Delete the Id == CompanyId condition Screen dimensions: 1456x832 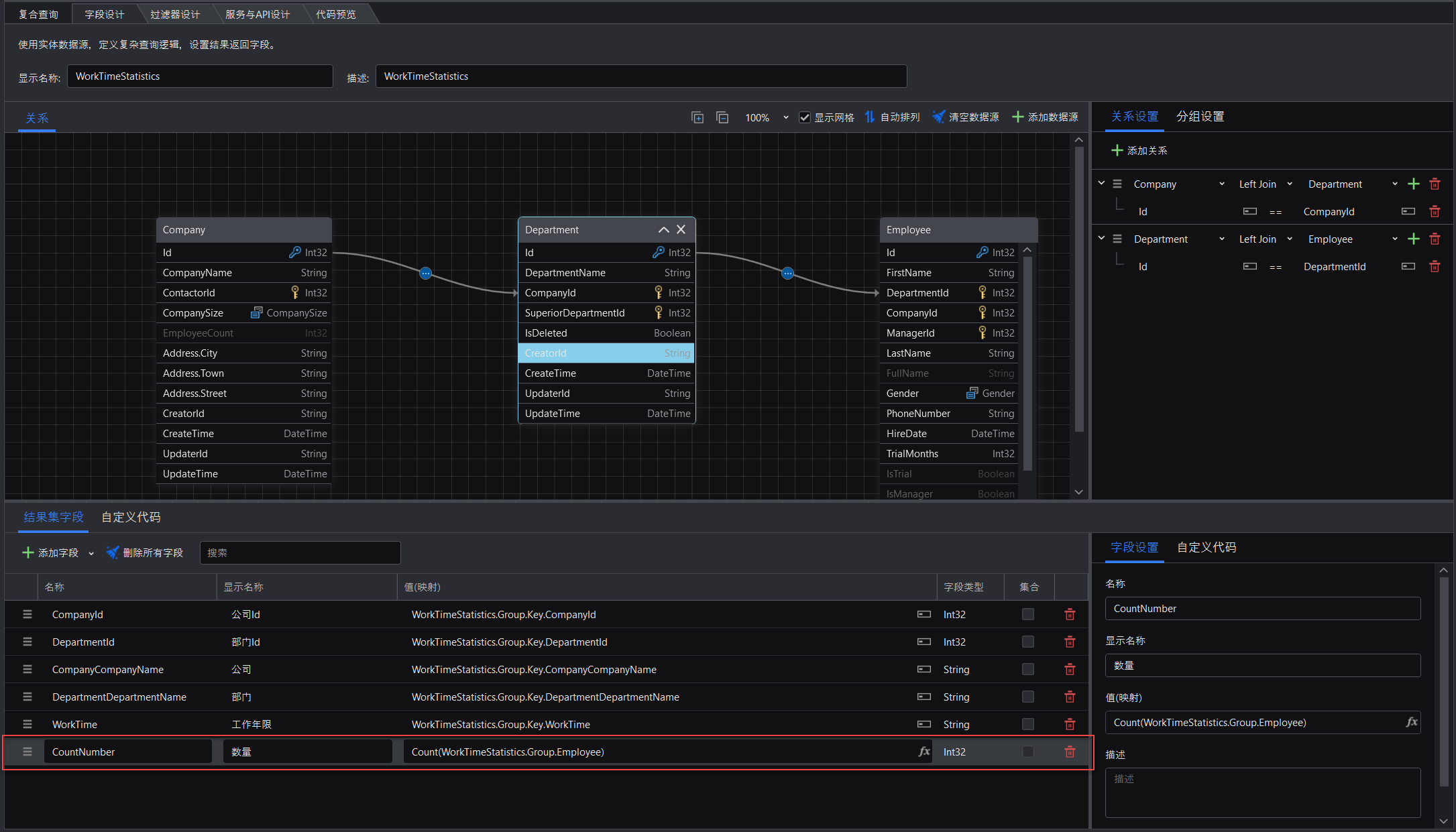pyautogui.click(x=1435, y=211)
